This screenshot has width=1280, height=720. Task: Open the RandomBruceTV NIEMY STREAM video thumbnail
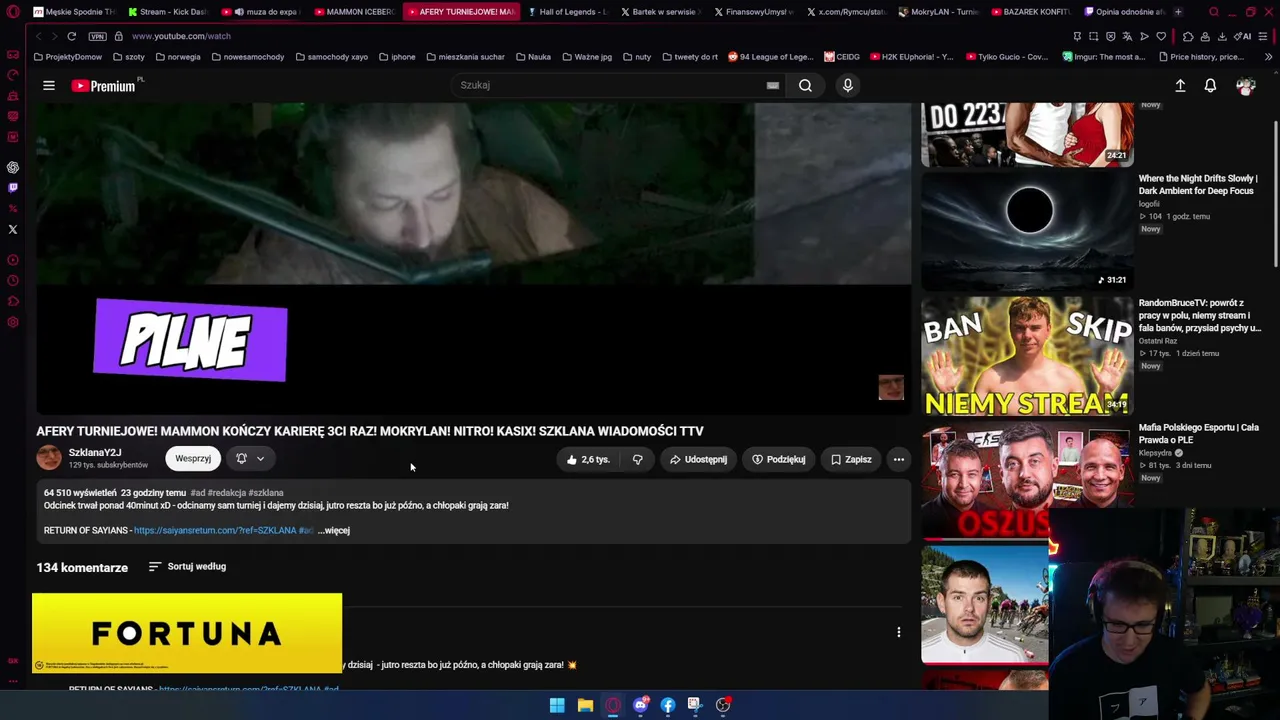tap(1027, 355)
